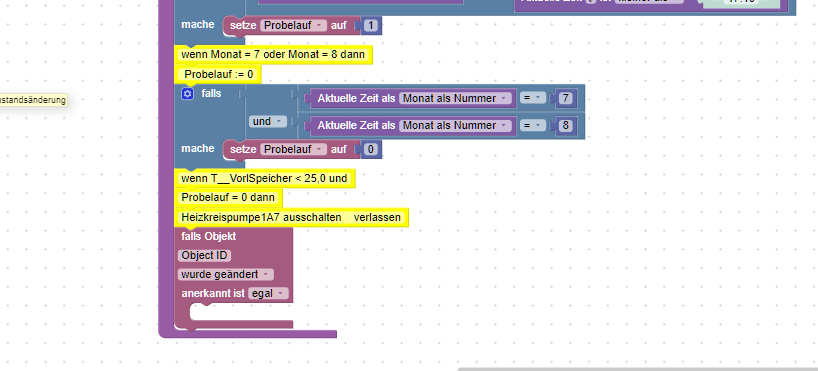
Task: Click the Object ID field in trigger block
Action: click(204, 256)
